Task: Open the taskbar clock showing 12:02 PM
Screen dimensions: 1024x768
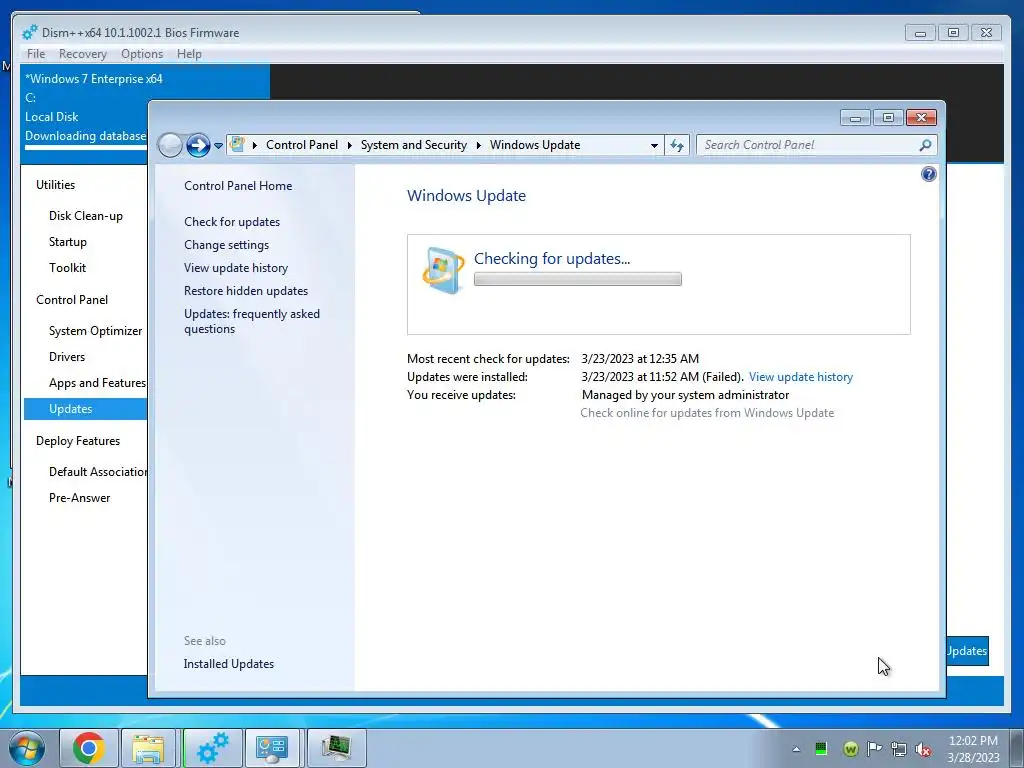Action: tap(973, 748)
